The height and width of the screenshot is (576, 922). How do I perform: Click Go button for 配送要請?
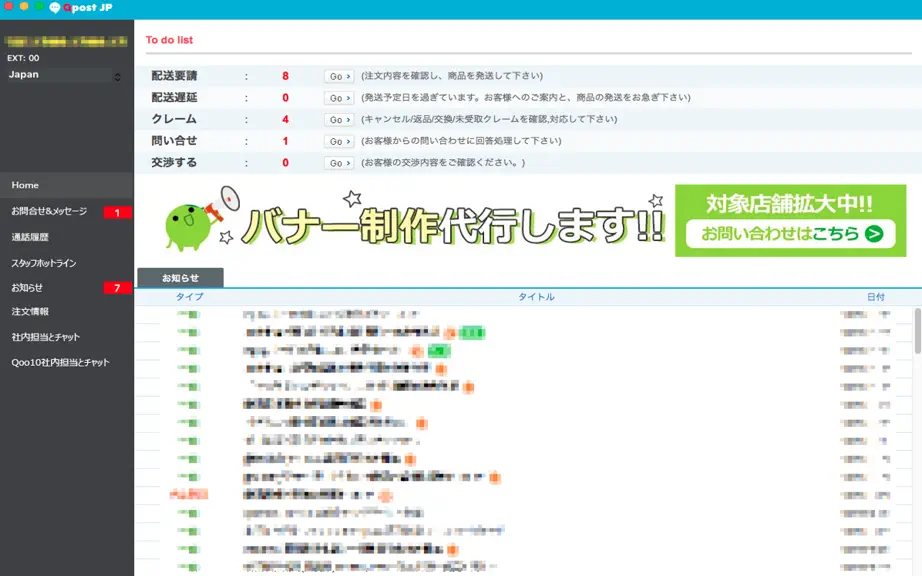339,76
